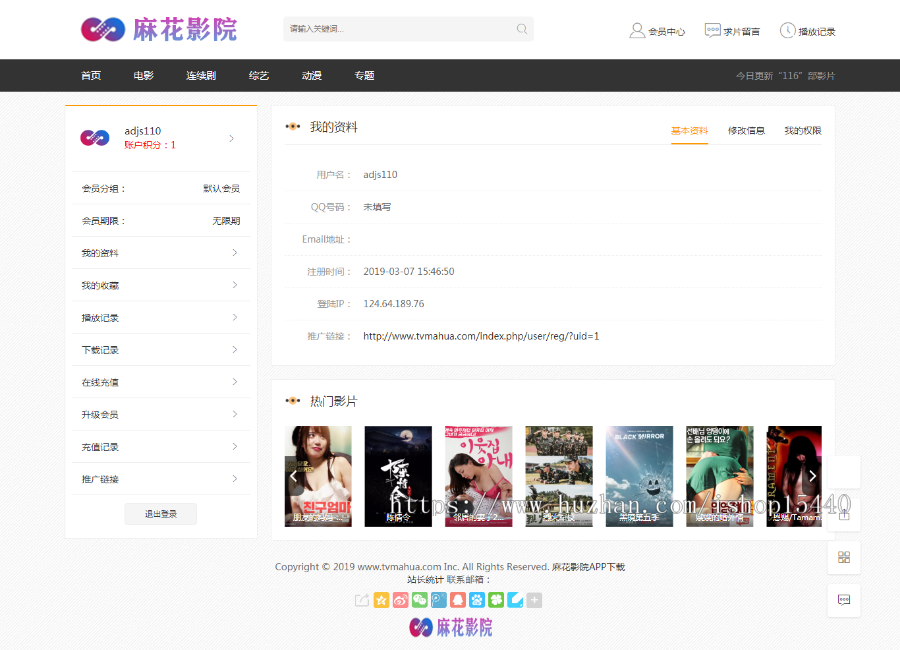Click the floating grid apps icon
The height and width of the screenshot is (650, 900).
[843, 556]
